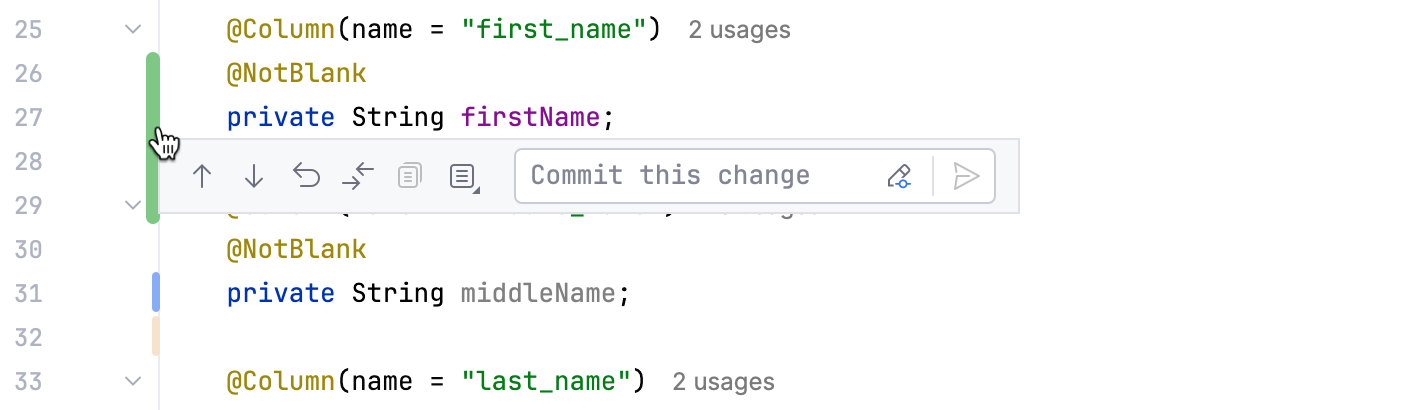Focus the 'Commit this change' message field
Viewport: 1426px width, 410px height.
click(x=700, y=177)
